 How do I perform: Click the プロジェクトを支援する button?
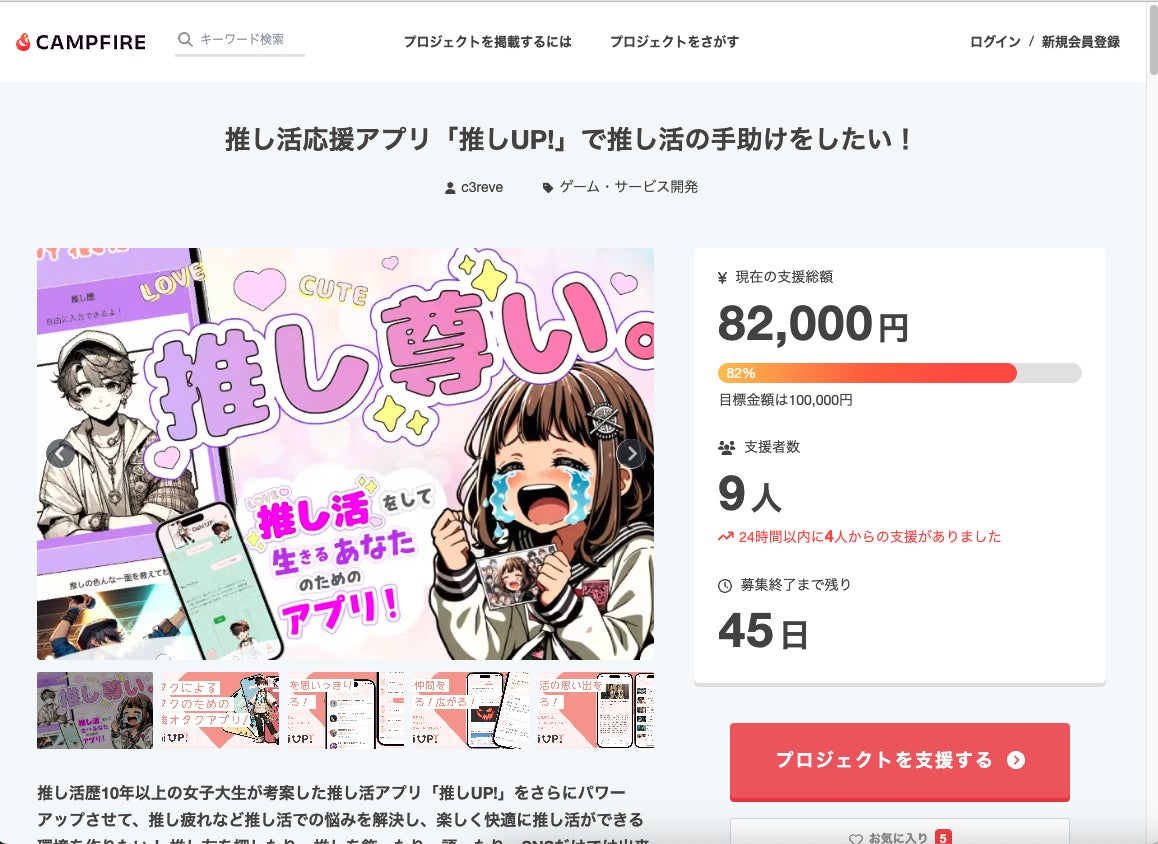coord(900,761)
